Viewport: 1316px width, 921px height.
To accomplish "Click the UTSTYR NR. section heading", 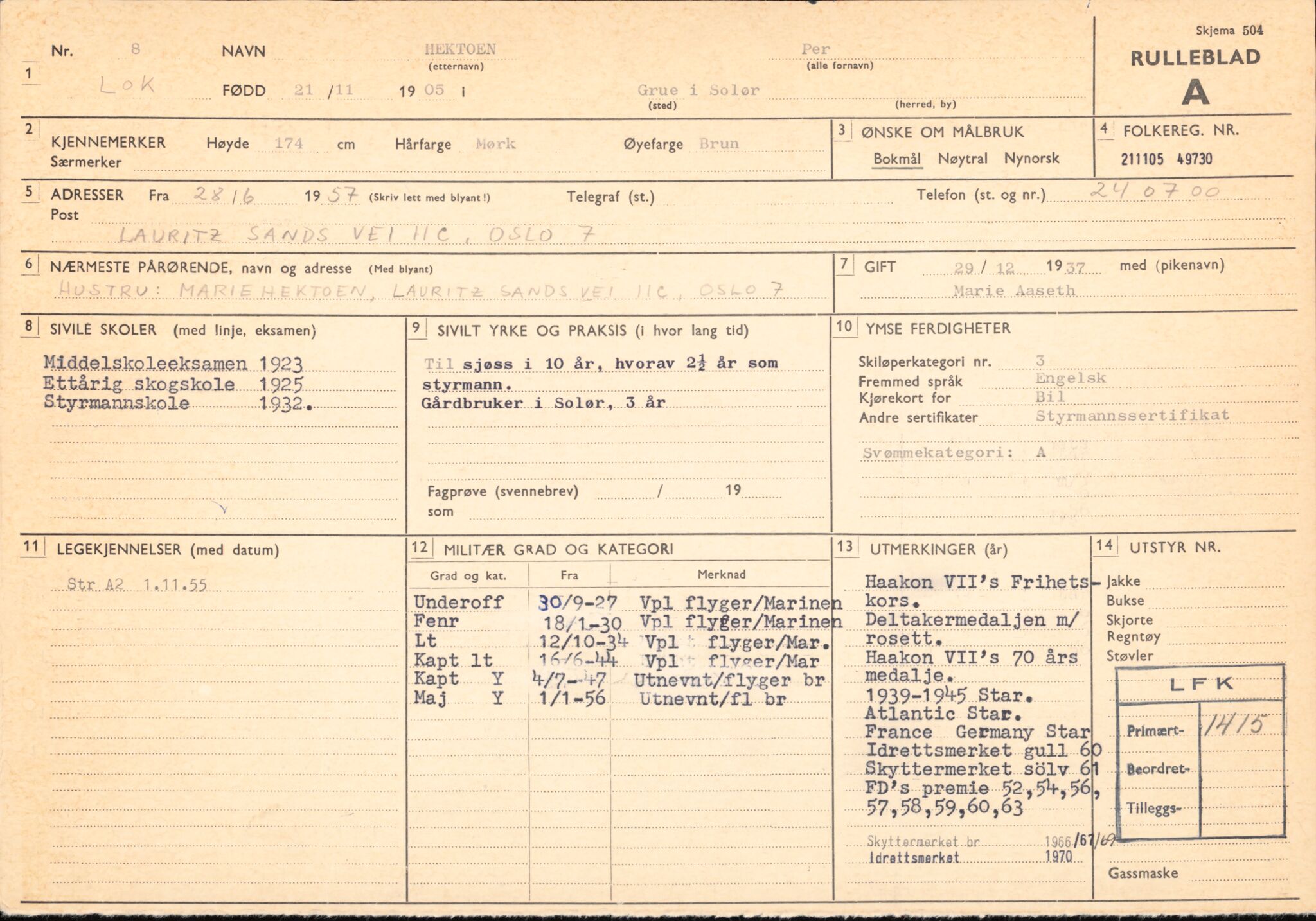I will (1175, 548).
